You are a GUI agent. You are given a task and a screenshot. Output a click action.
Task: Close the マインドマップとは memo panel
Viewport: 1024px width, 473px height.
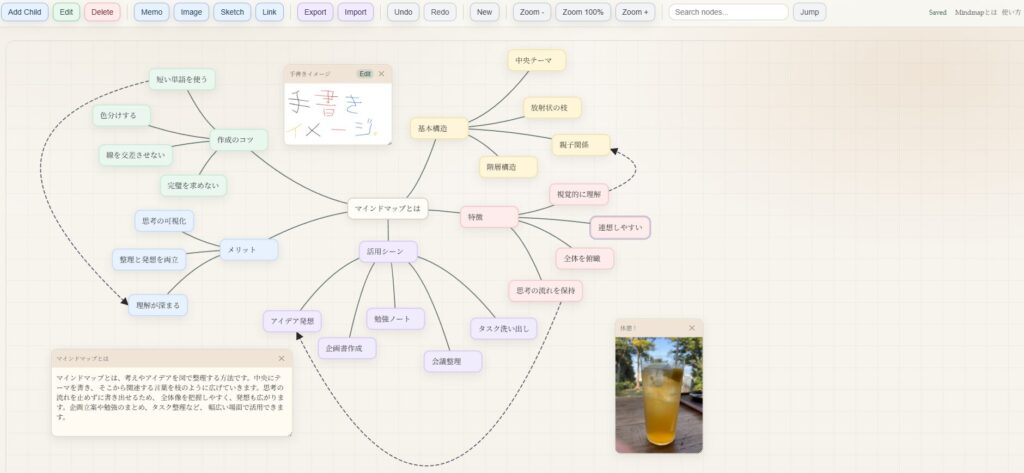coord(281,358)
